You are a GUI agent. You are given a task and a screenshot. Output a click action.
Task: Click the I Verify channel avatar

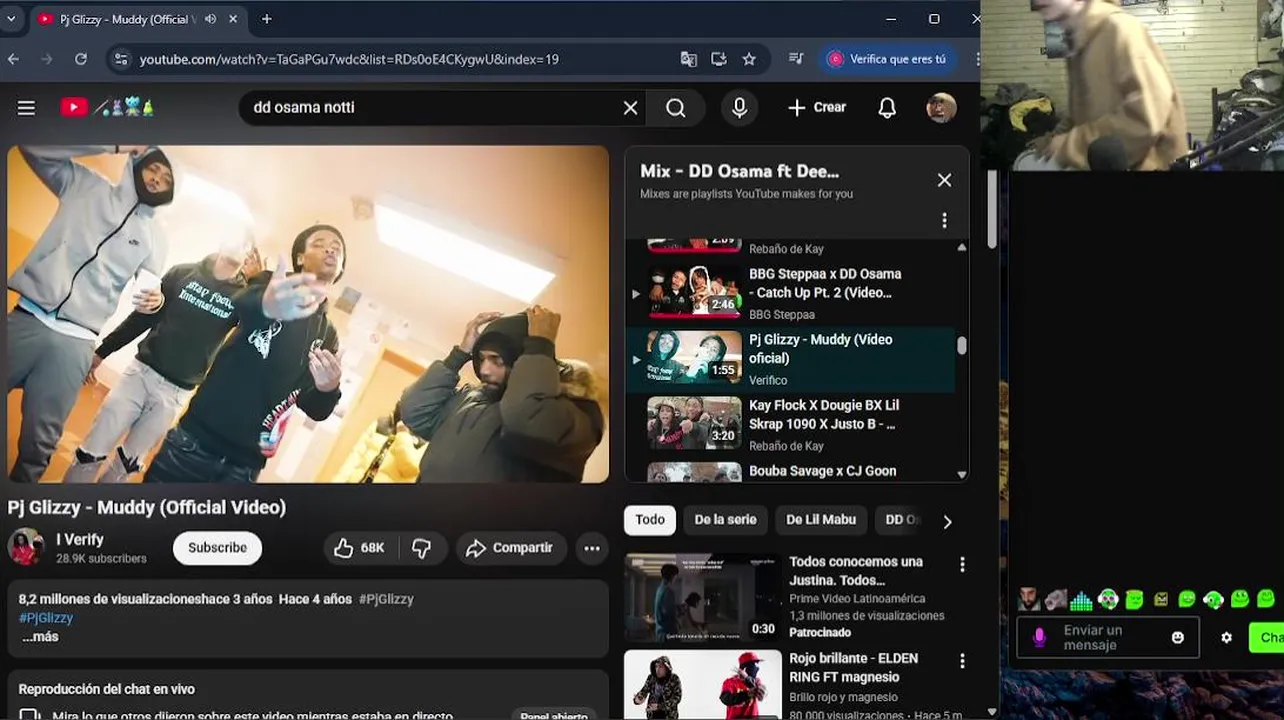point(26,547)
